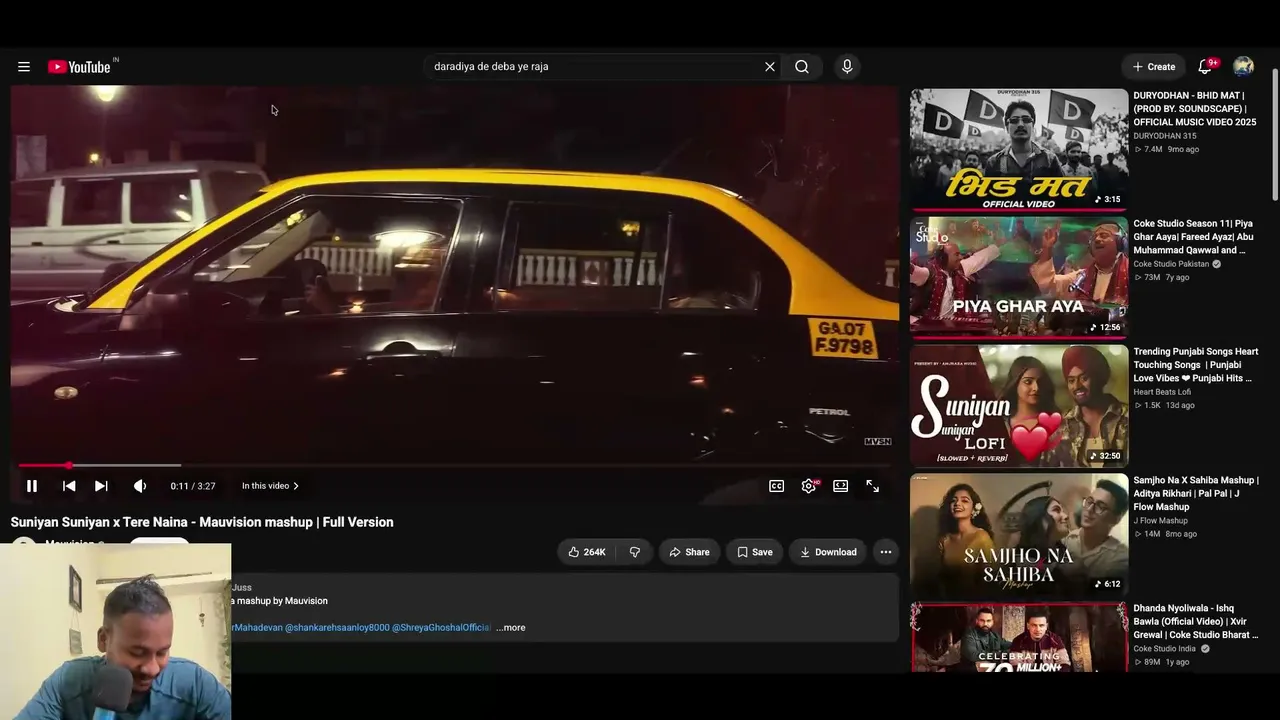Open the Samjho Na Sahiba thumbnail

pyautogui.click(x=1019, y=534)
